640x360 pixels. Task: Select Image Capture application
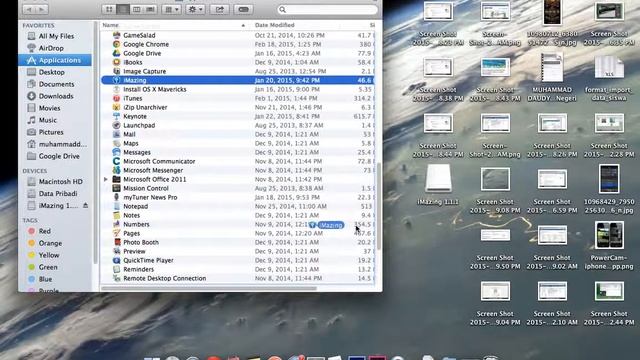point(238,71)
